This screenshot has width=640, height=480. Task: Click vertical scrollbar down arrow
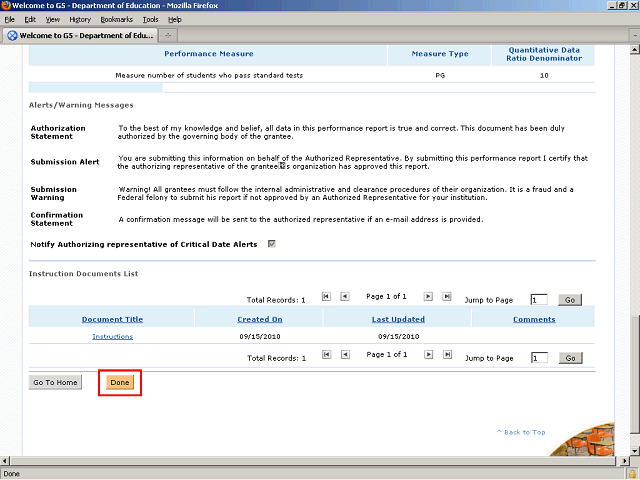click(x=635, y=451)
